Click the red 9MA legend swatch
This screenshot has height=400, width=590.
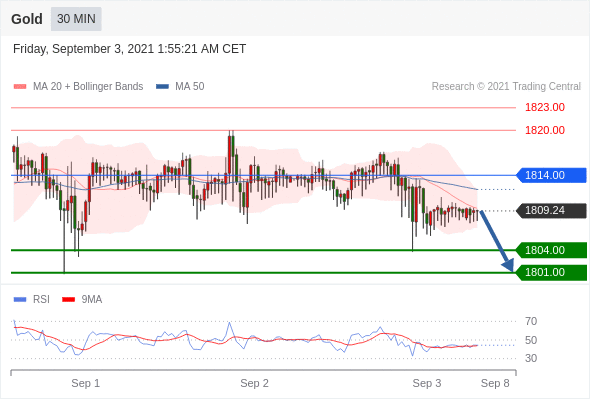click(x=68, y=300)
